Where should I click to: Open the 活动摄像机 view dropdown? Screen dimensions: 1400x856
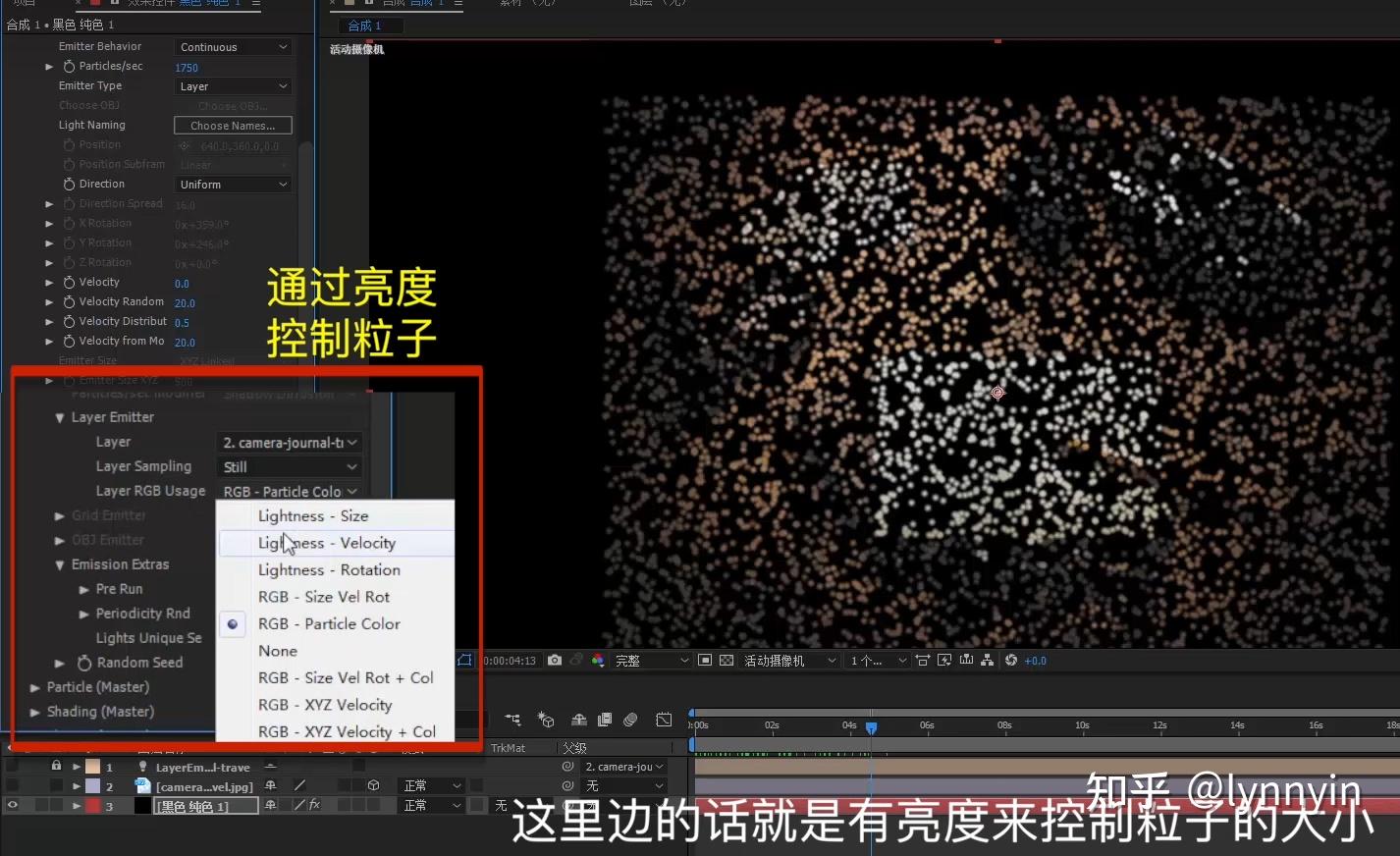tap(787, 660)
